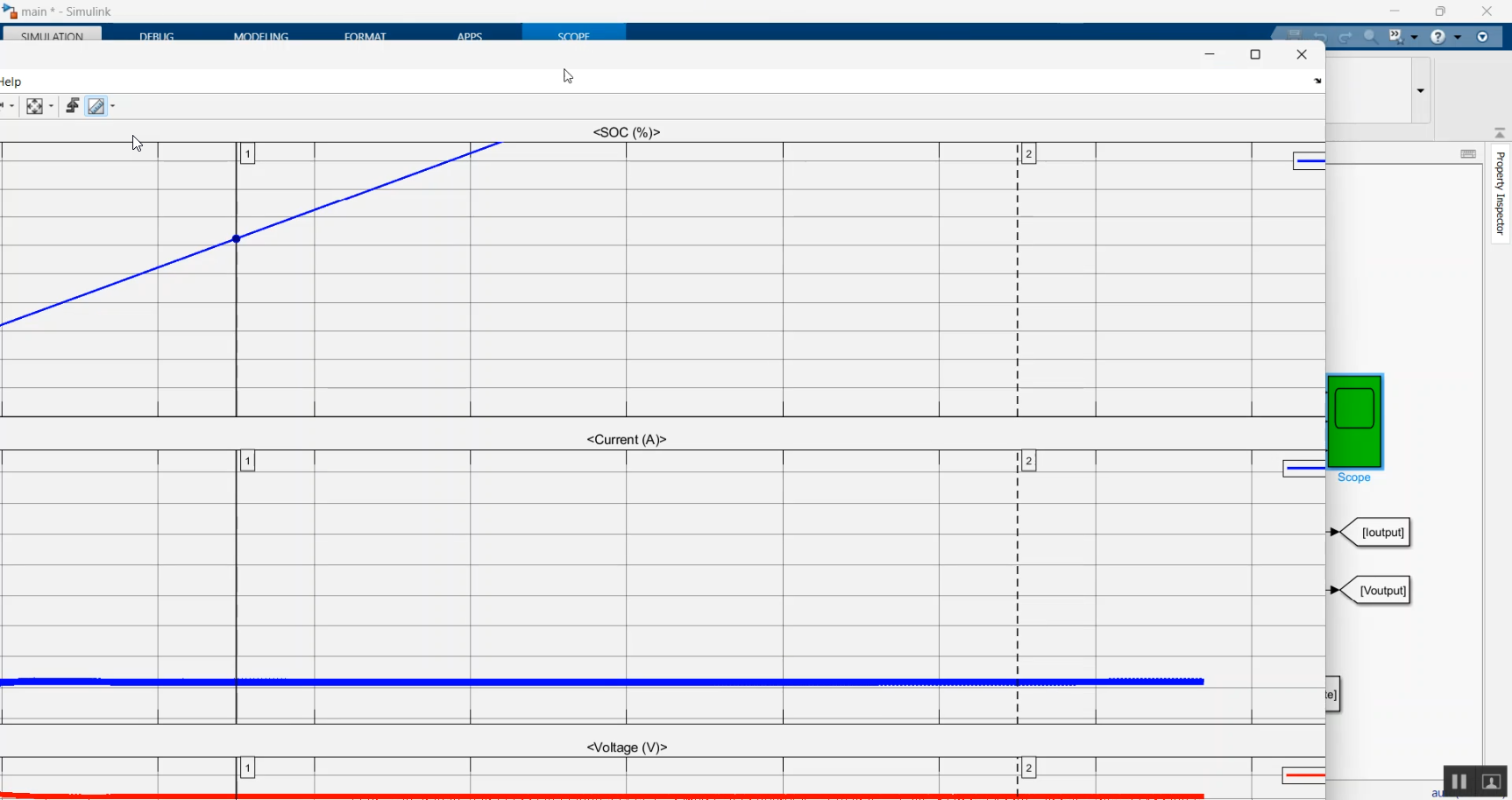Click the Scope block label text
1512x800 pixels.
click(x=1353, y=478)
